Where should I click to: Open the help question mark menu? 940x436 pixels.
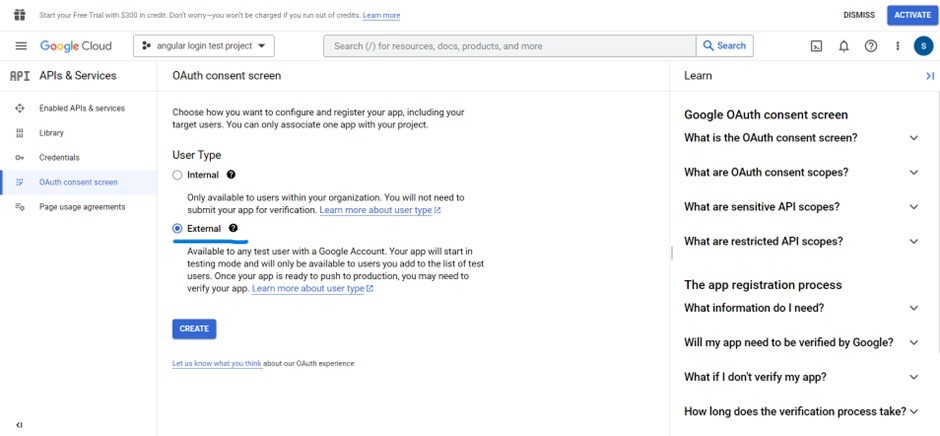click(x=870, y=46)
